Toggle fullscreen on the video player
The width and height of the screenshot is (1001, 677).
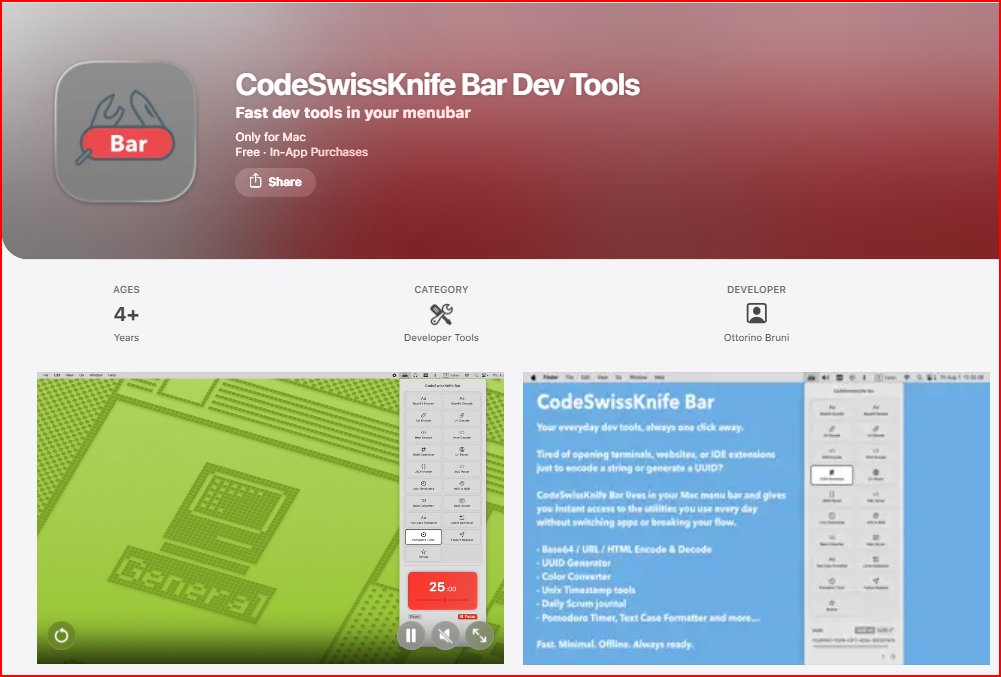[478, 635]
